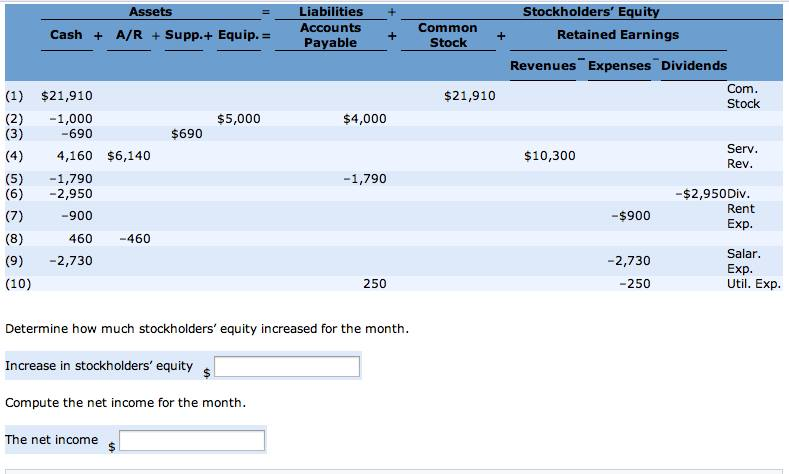Click the Expenses subheader
Screen dimensions: 789x474
coord(619,66)
